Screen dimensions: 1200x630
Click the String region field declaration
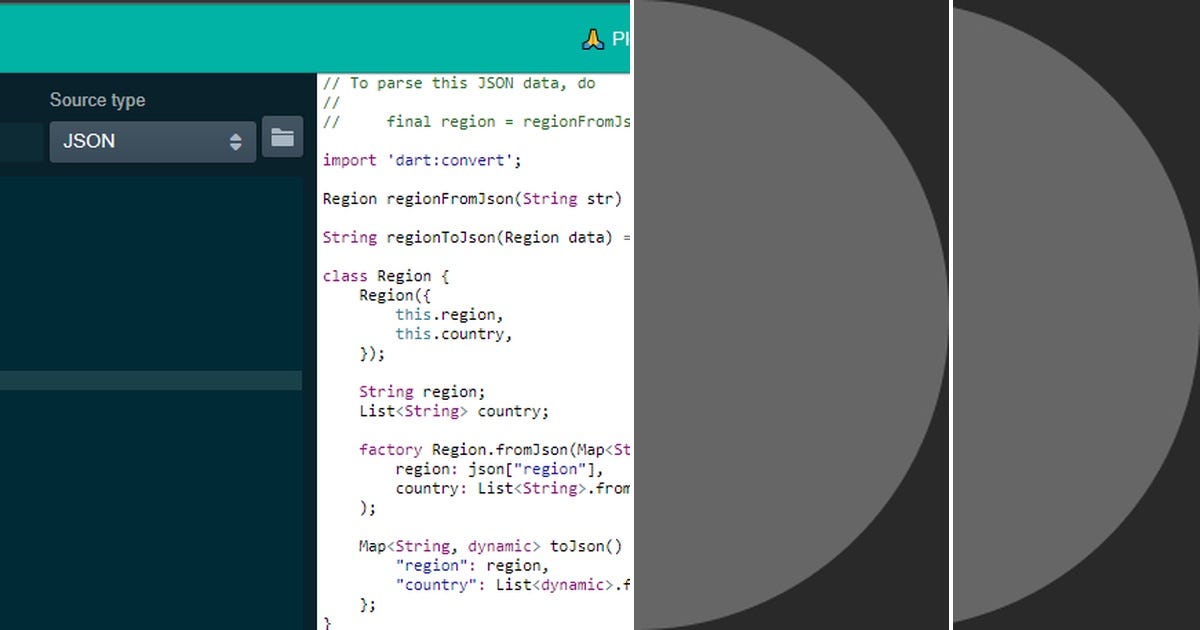coord(420,391)
